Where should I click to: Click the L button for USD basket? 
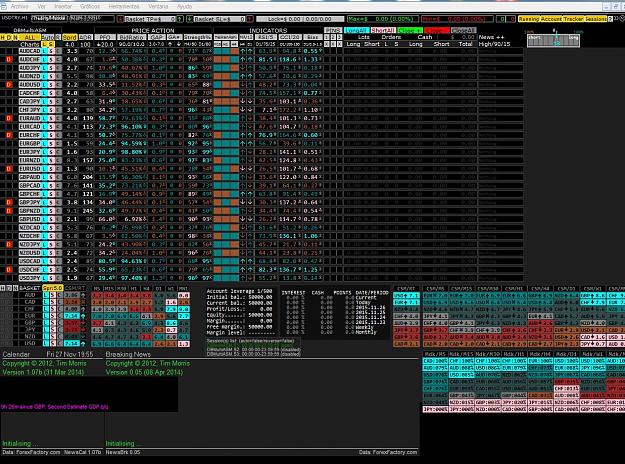click(45, 343)
